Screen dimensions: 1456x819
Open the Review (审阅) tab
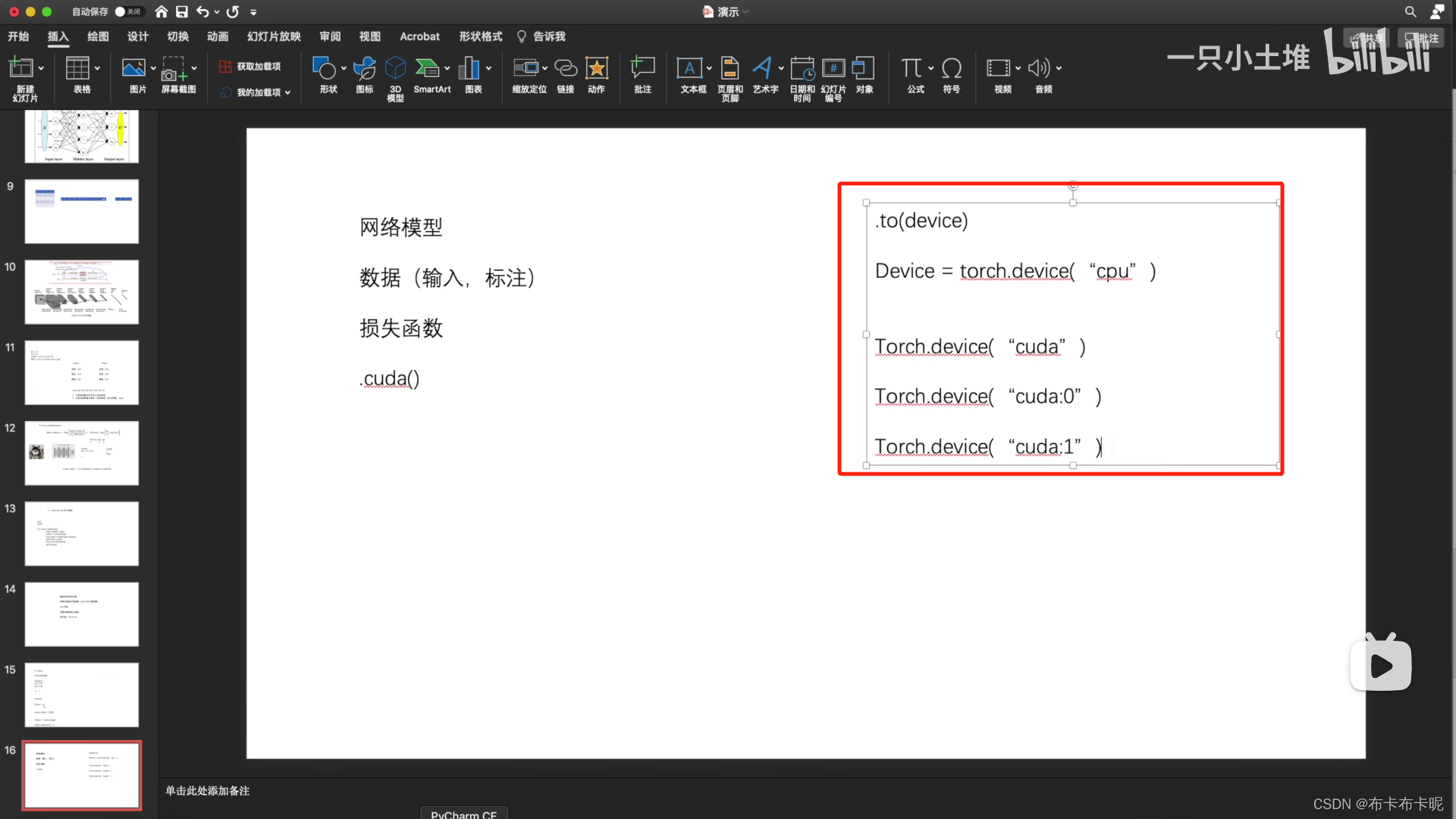tap(330, 36)
